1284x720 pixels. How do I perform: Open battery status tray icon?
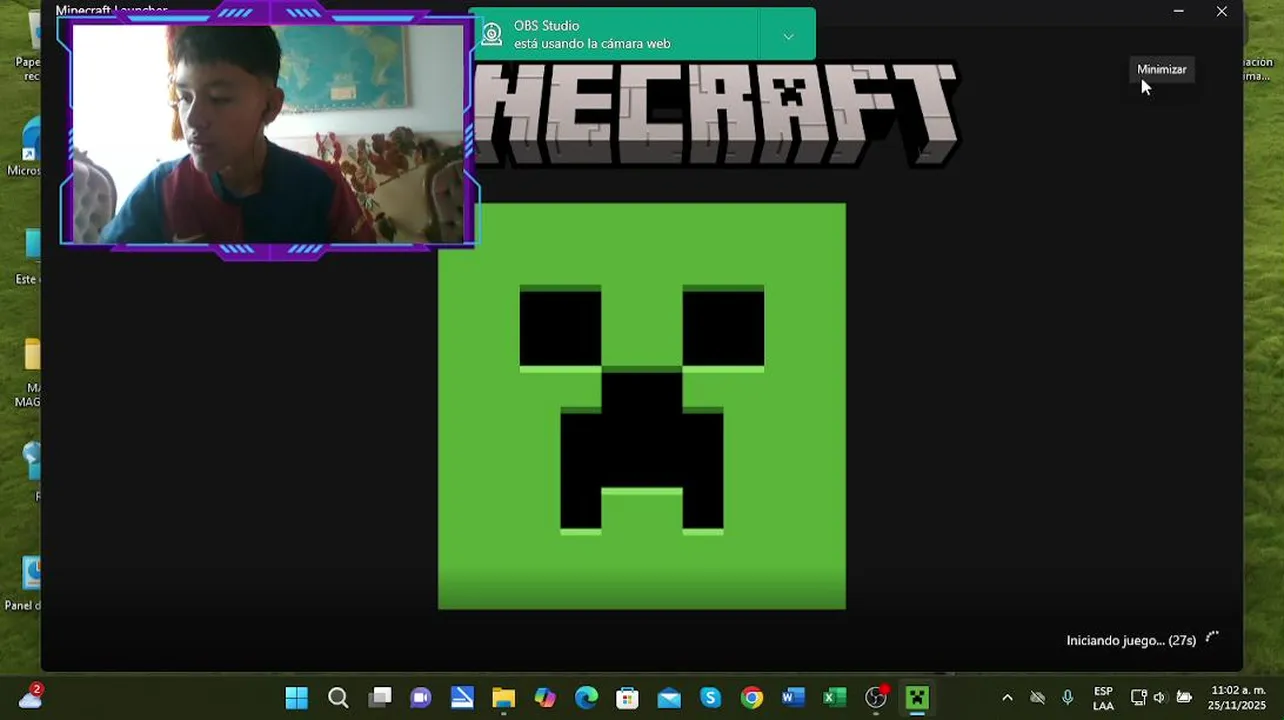[1184, 697]
